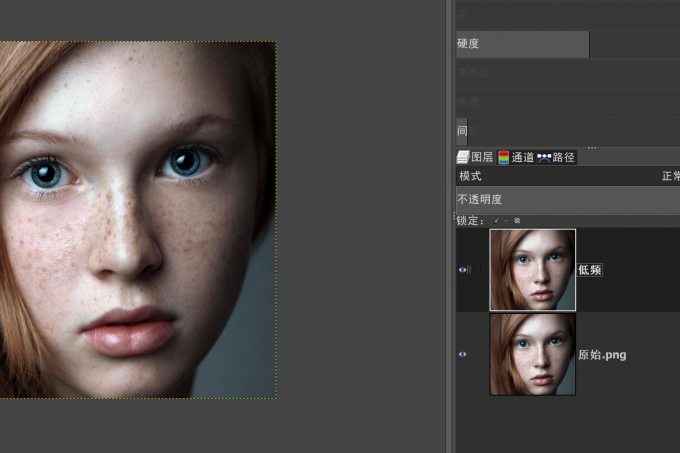The width and height of the screenshot is (680, 453).
Task: Adjust the 间距 spacing slider
Action: (568, 131)
